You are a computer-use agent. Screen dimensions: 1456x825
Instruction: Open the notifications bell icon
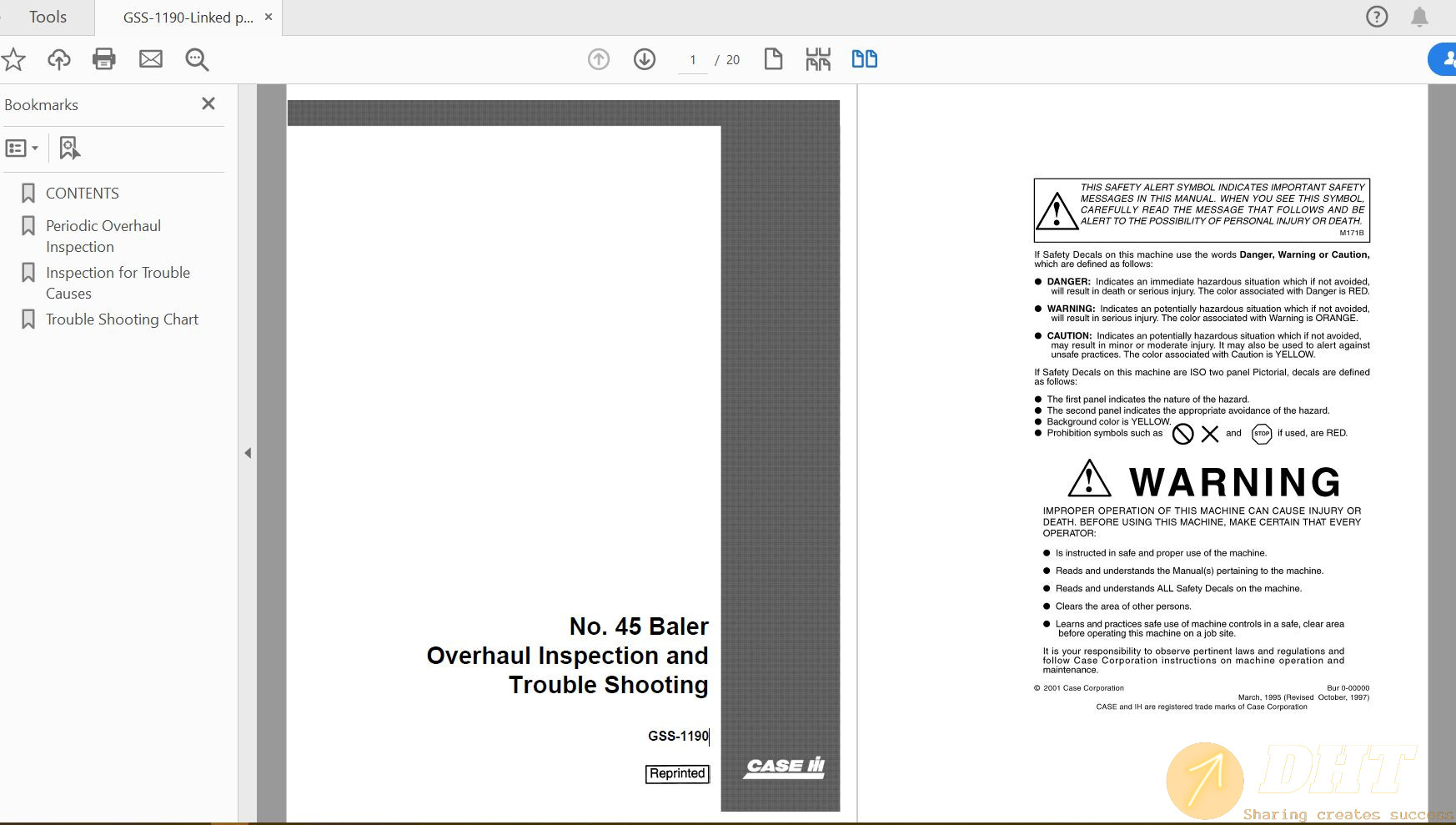coord(1419,18)
